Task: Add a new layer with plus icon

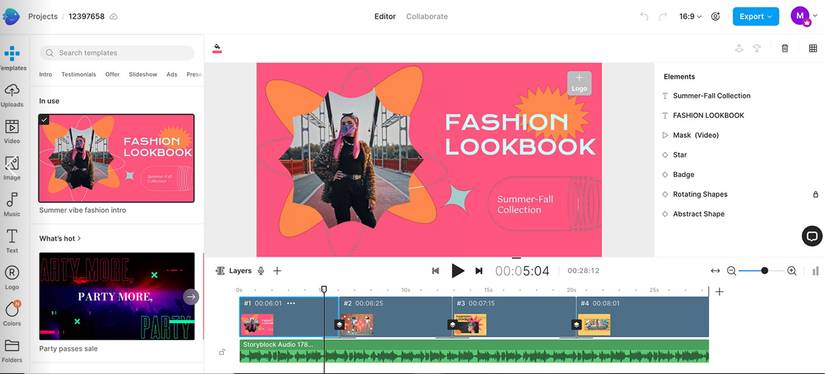Action: click(x=277, y=271)
